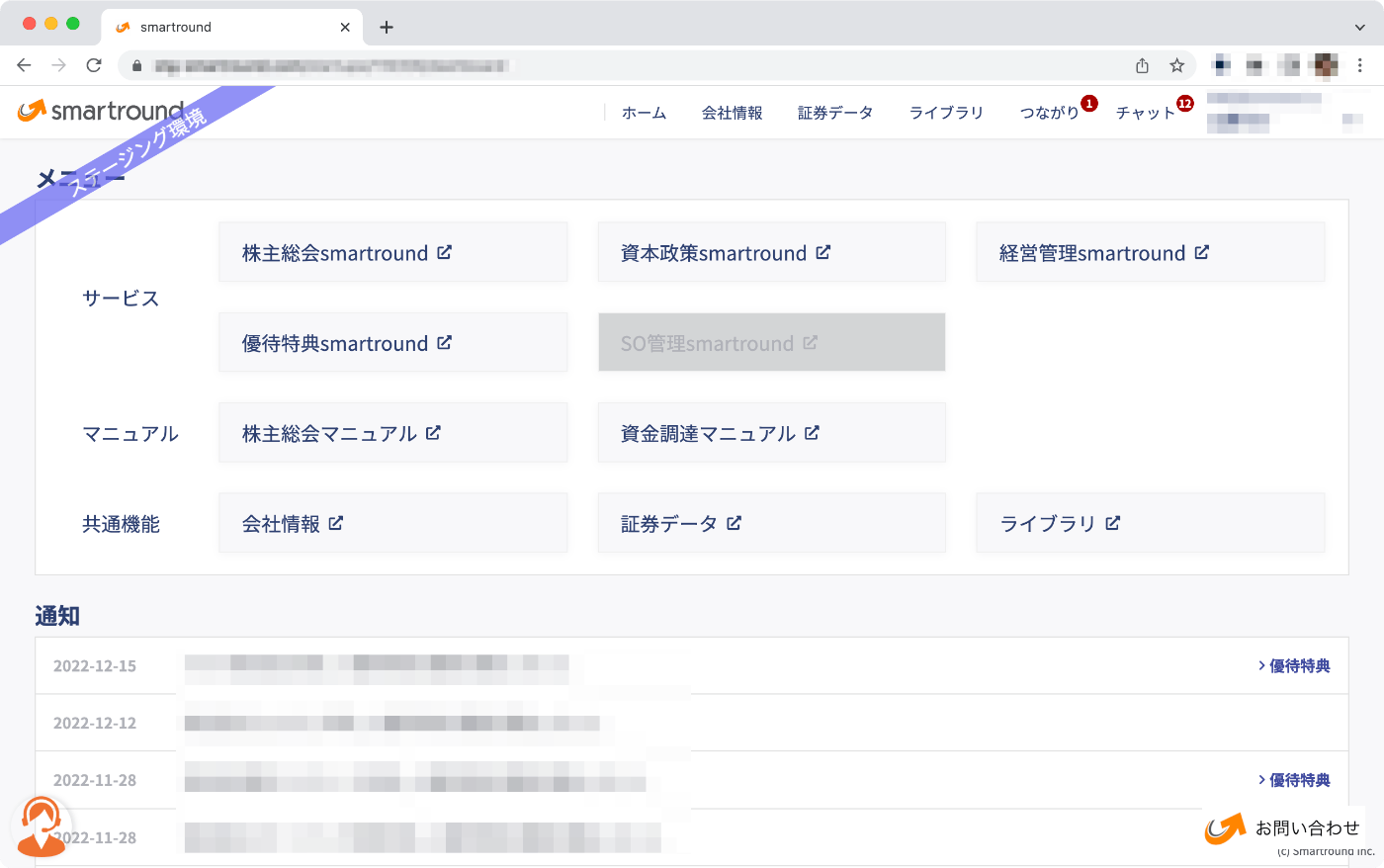
Task: Open the user account area in header
Action: (x=1285, y=112)
